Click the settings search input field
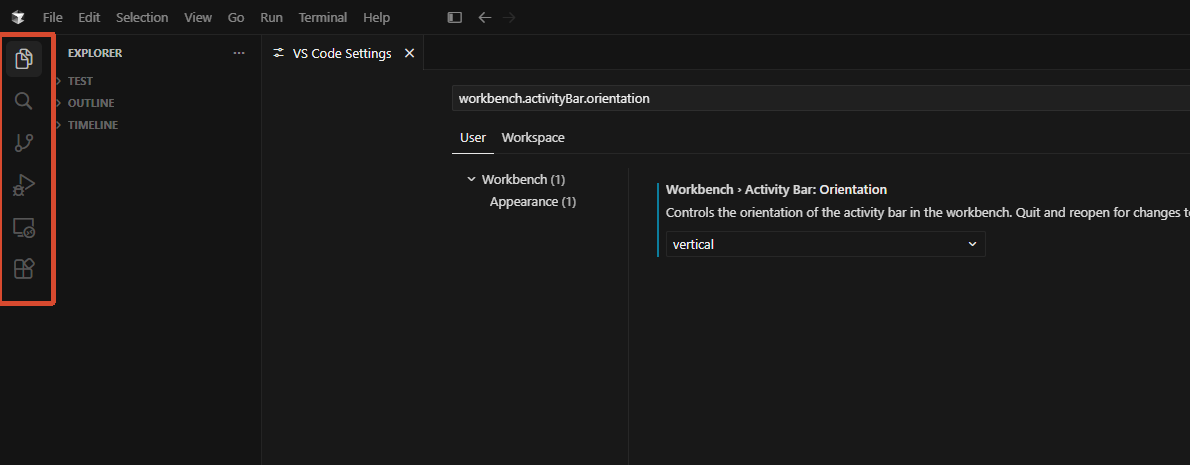The width and height of the screenshot is (1190, 465). (820, 99)
